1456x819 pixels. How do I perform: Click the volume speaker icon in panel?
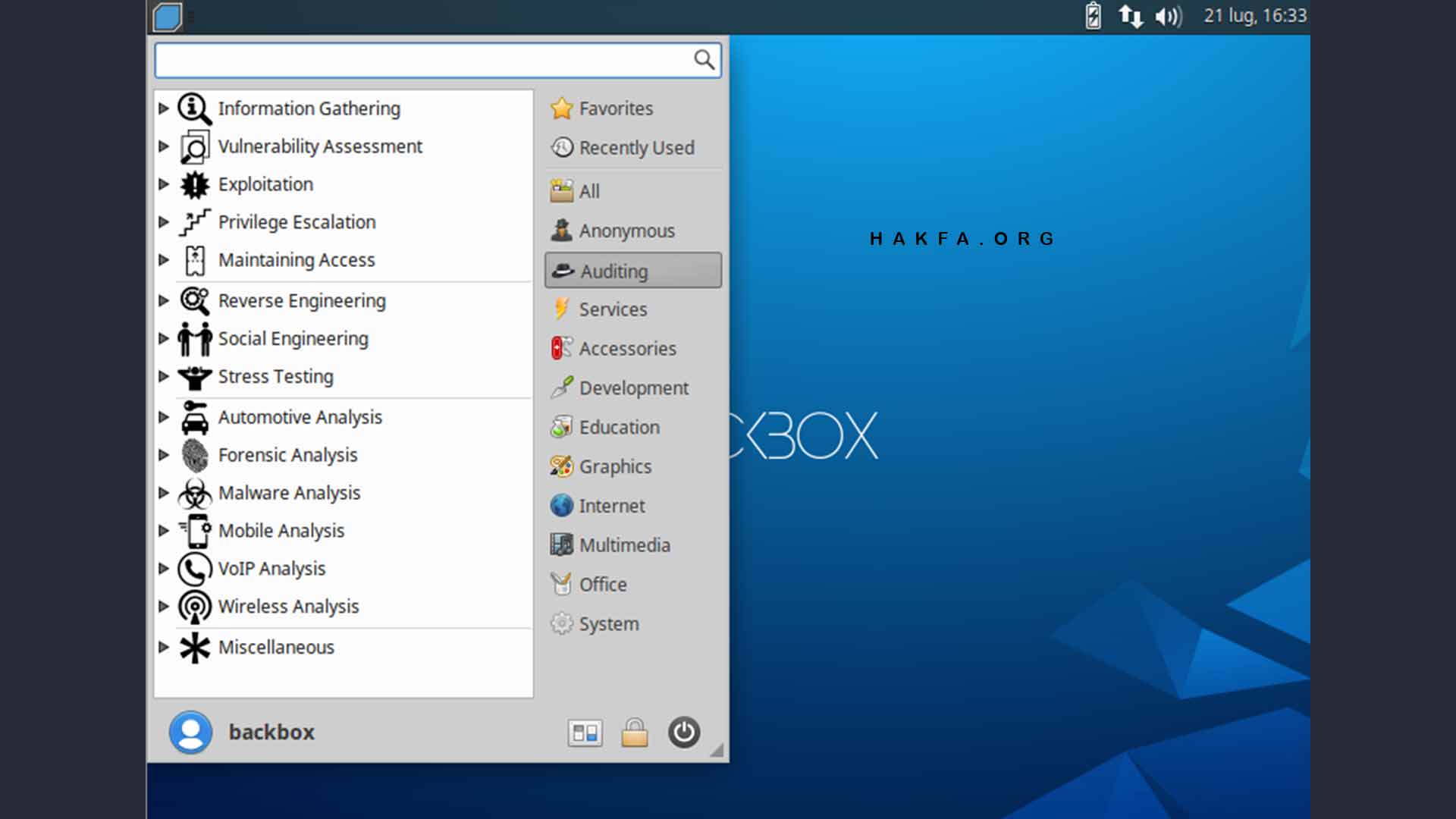point(1169,16)
